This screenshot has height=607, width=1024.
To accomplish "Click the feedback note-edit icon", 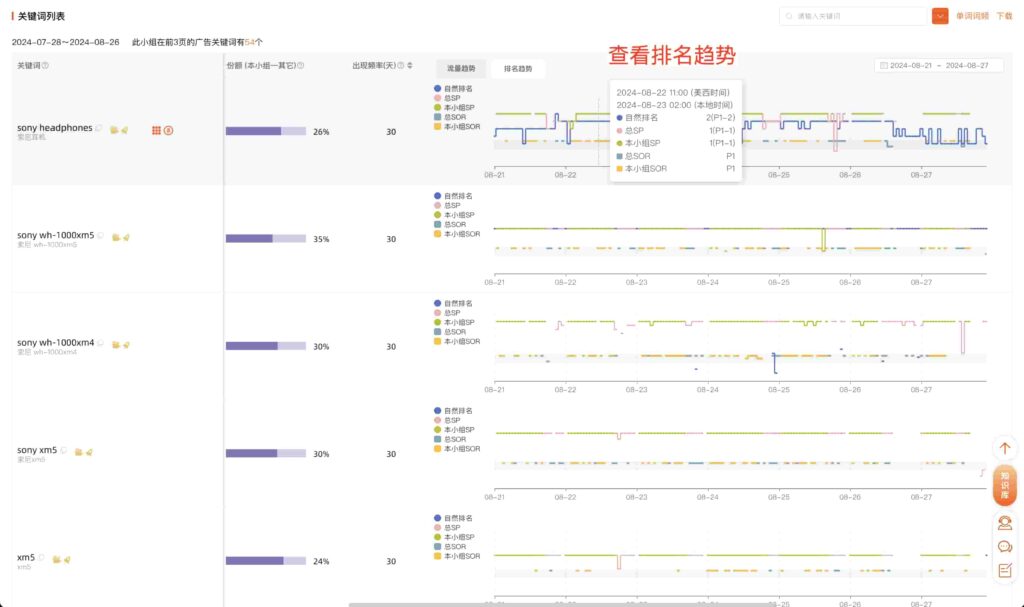I will (x=1005, y=570).
